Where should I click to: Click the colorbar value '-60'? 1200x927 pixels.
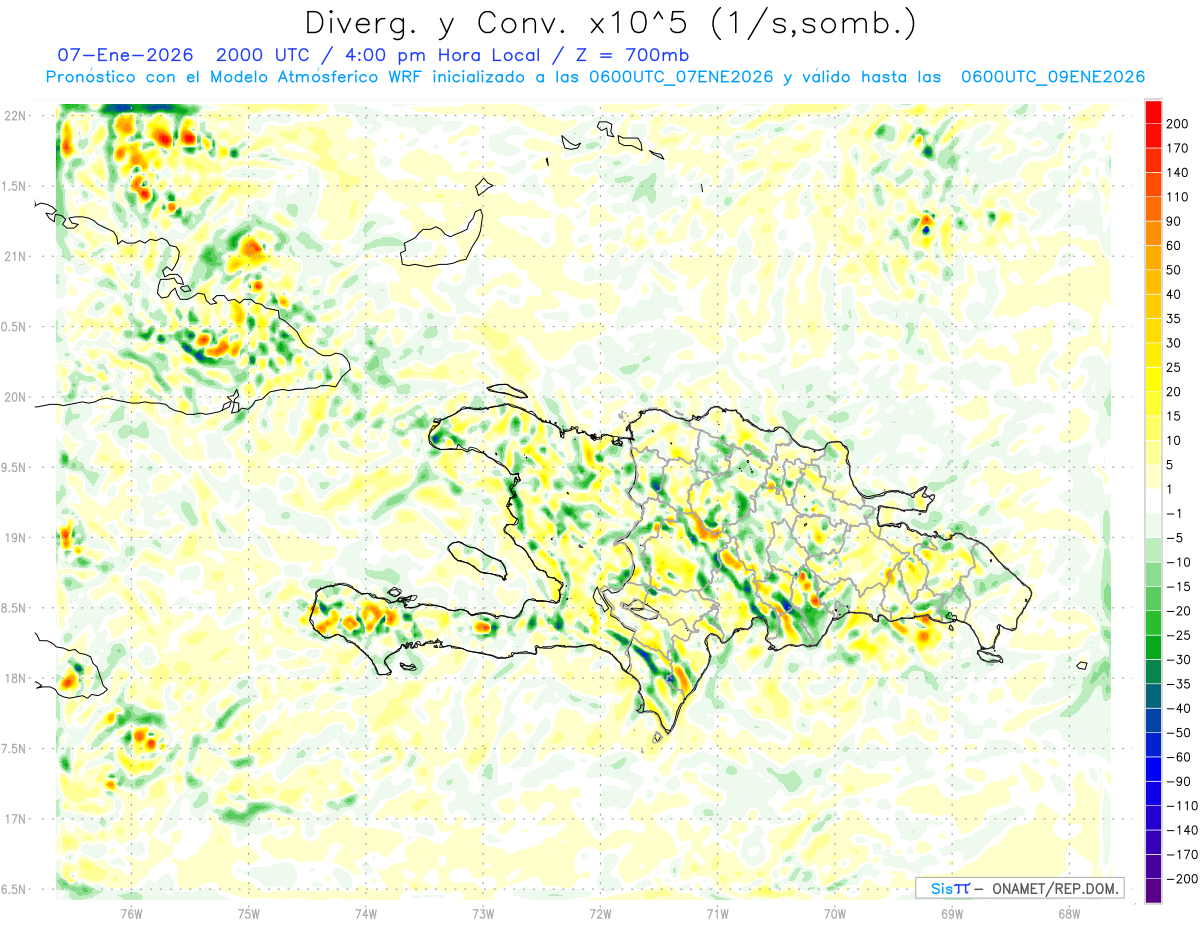pyautogui.click(x=1179, y=757)
